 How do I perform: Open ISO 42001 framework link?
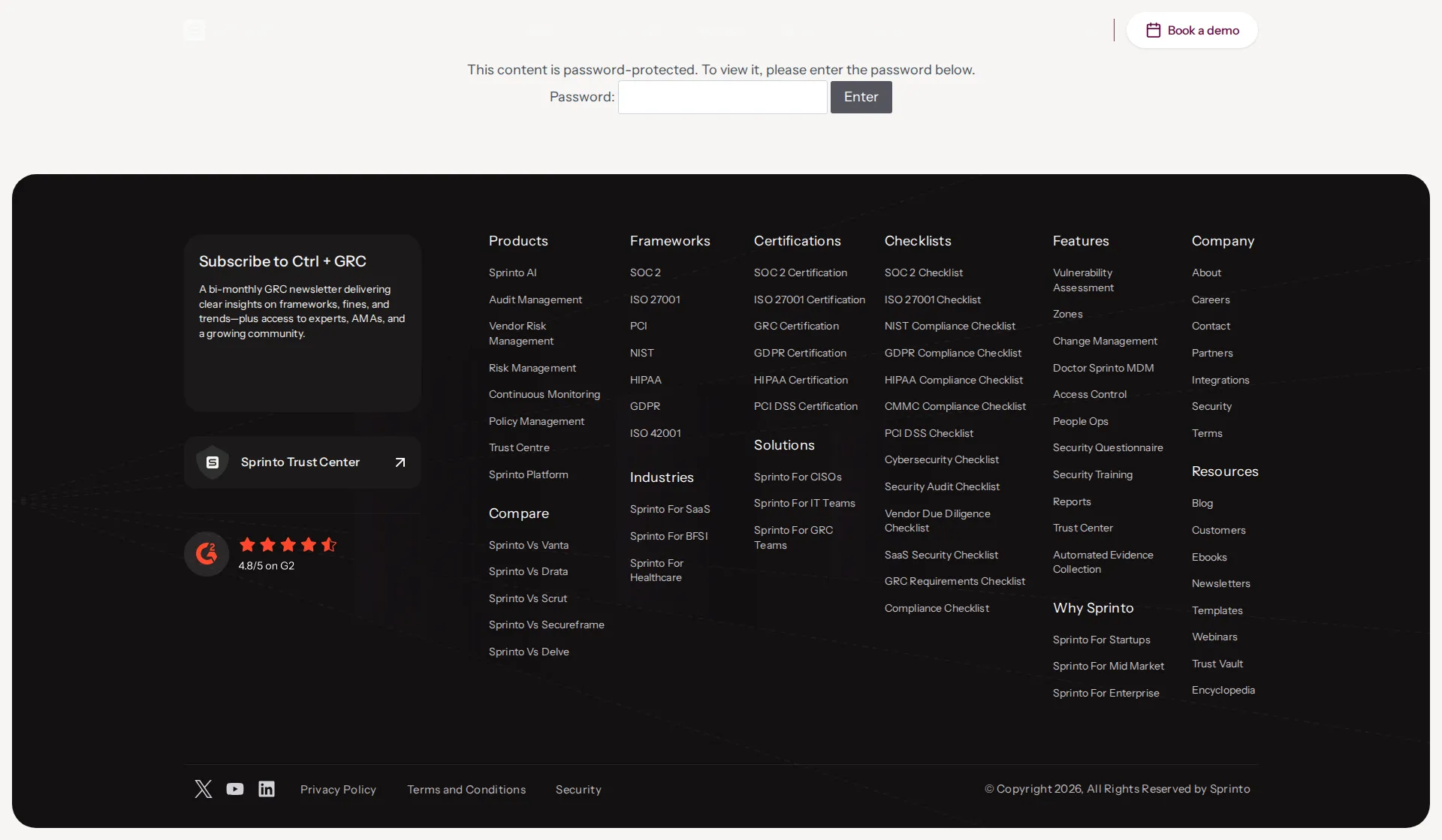pos(656,433)
